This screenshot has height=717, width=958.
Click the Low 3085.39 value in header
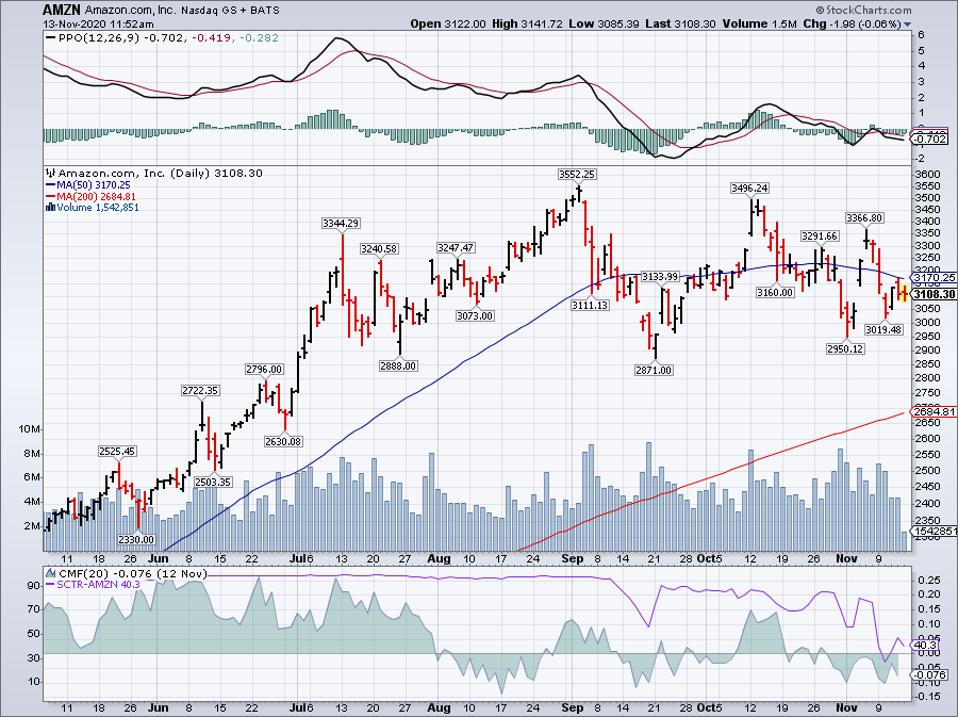click(604, 24)
